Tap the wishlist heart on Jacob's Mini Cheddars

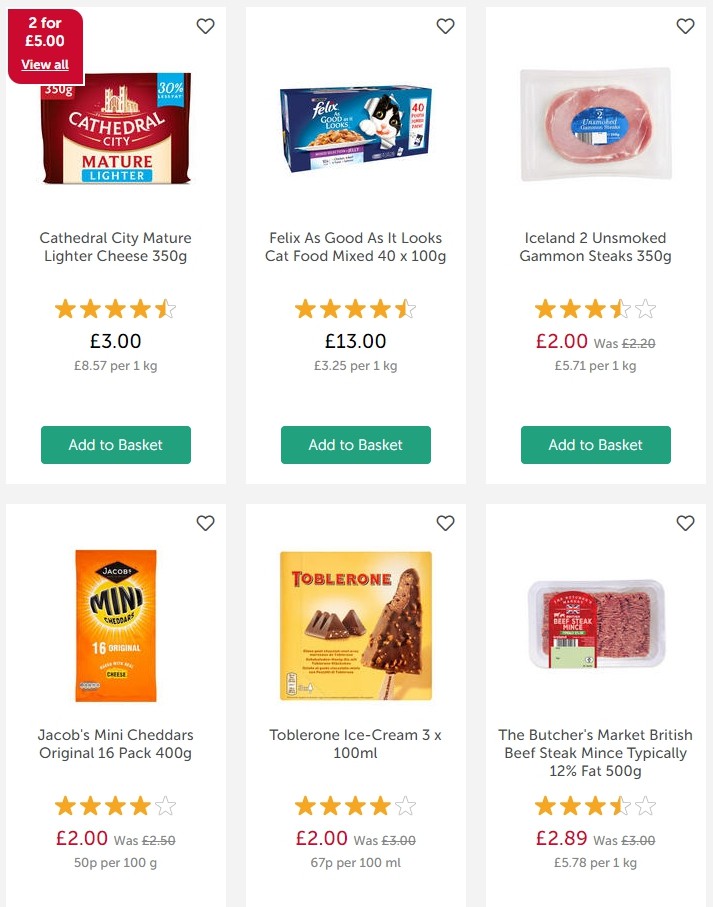(x=205, y=523)
